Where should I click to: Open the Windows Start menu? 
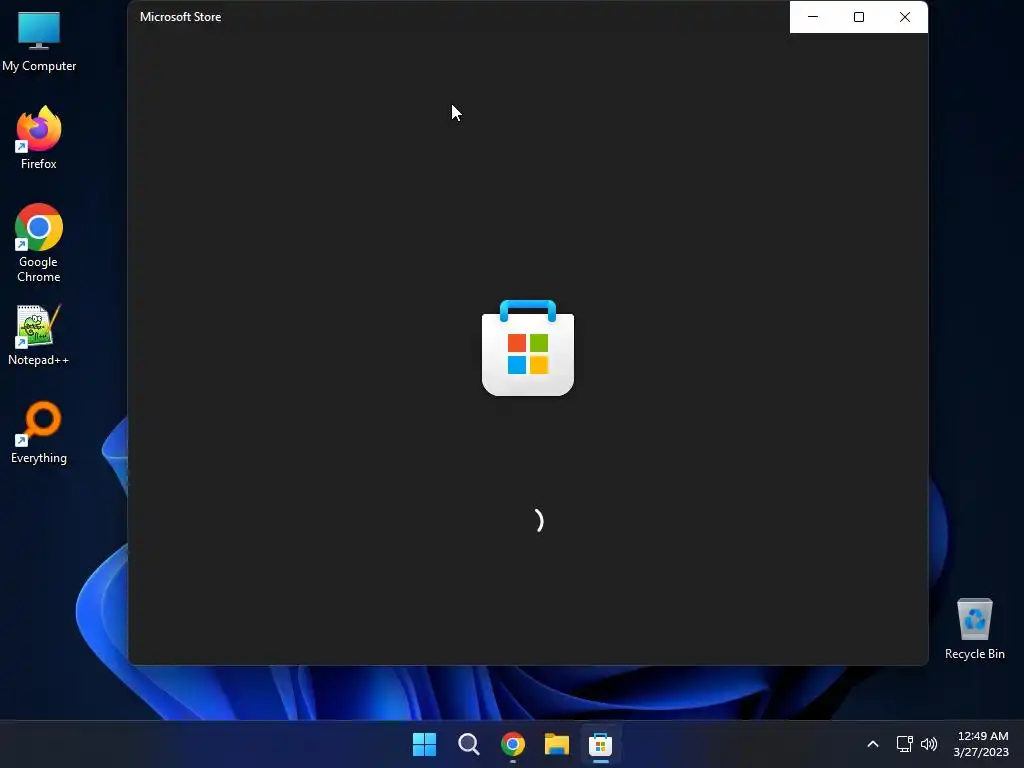[x=424, y=744]
